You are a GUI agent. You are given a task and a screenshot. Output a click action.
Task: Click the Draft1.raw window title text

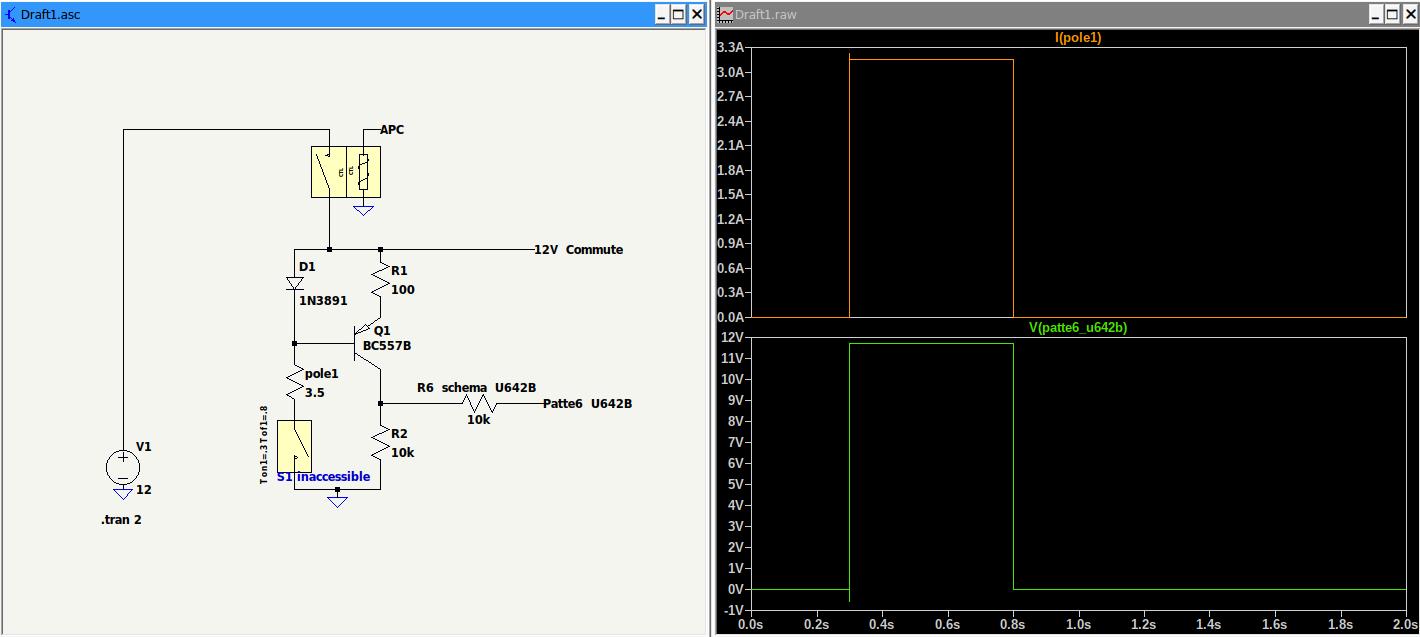766,14
